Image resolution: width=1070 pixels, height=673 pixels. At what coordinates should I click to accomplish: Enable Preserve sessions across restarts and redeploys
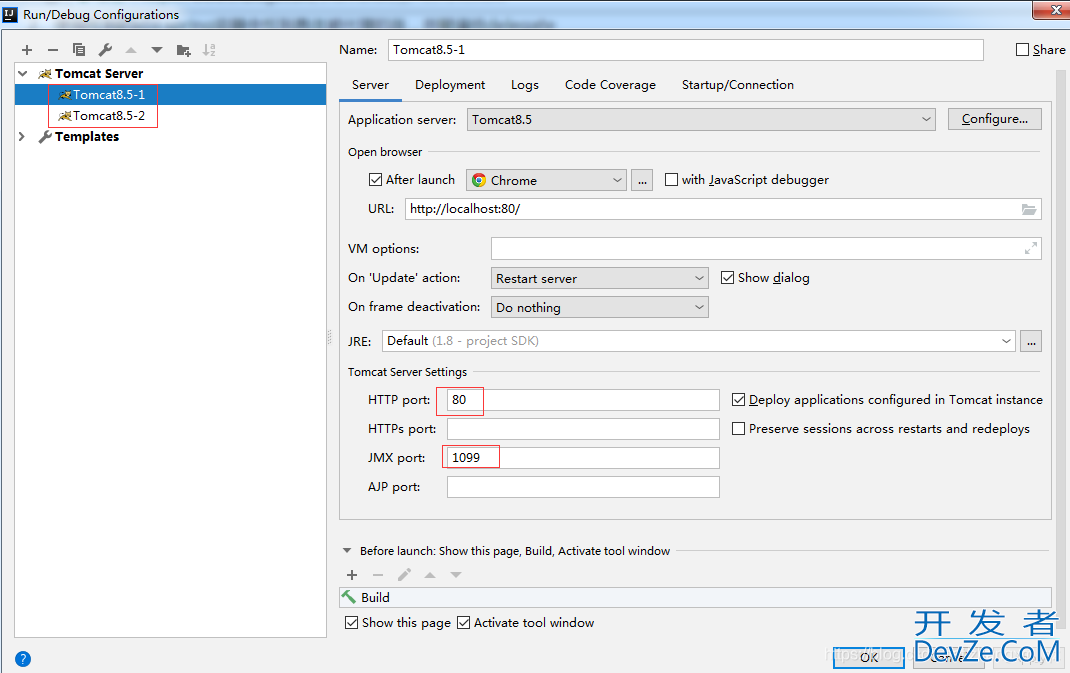point(738,429)
